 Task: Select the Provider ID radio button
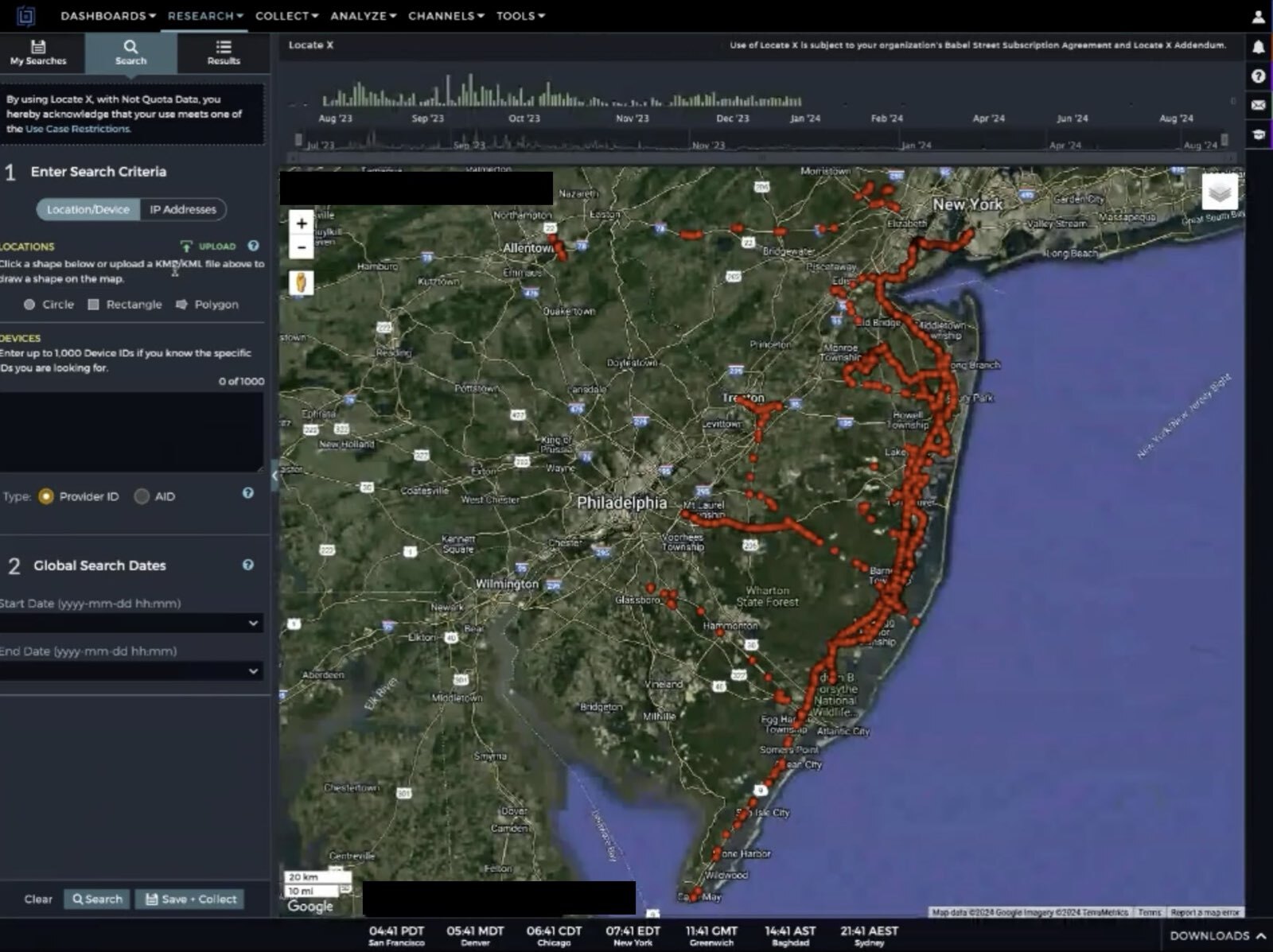click(x=46, y=496)
